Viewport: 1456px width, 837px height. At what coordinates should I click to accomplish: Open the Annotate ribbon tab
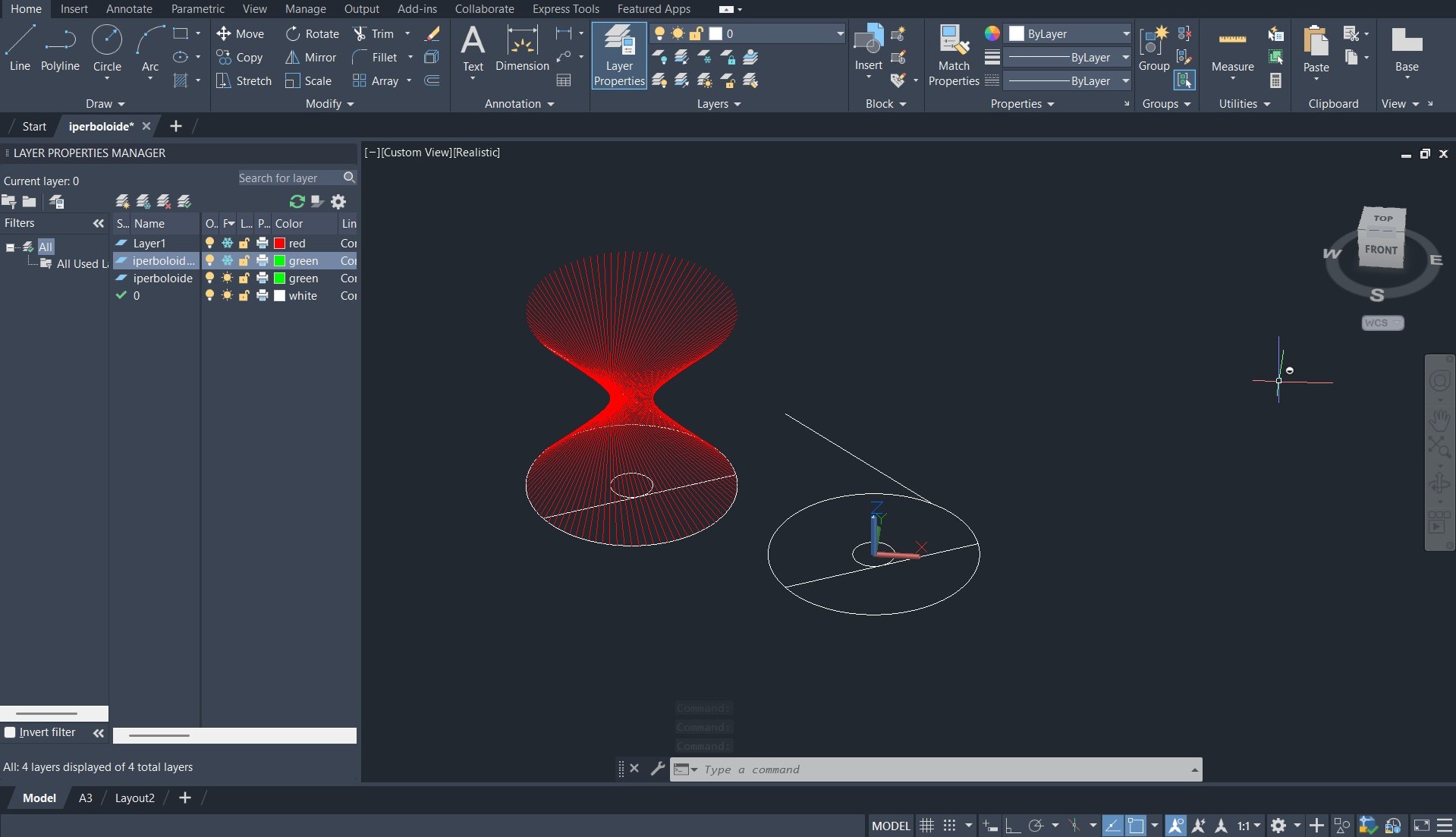129,9
